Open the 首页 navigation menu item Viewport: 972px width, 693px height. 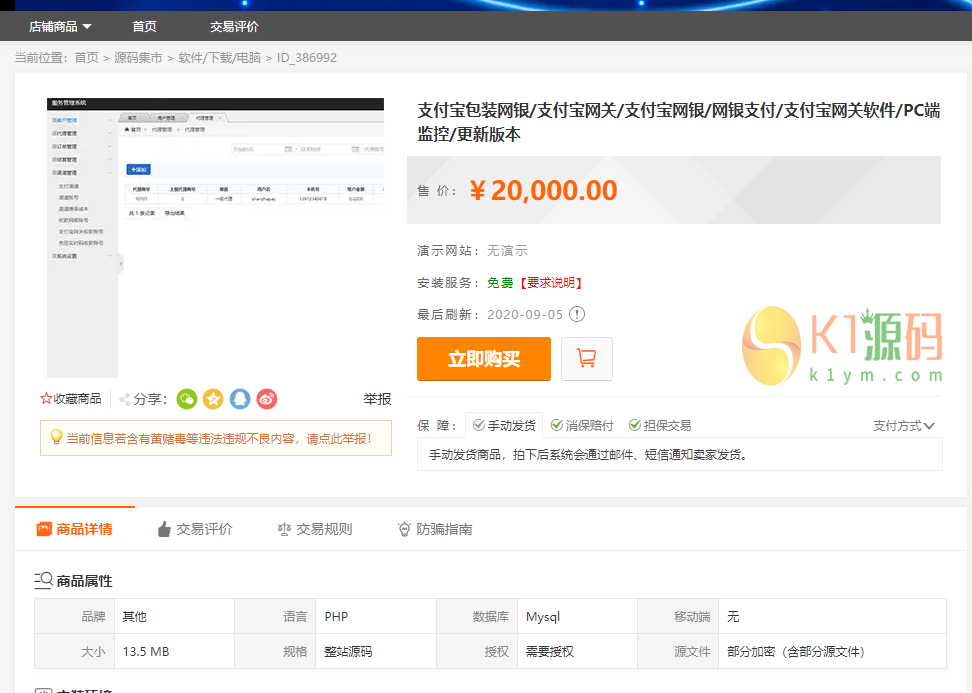[144, 27]
